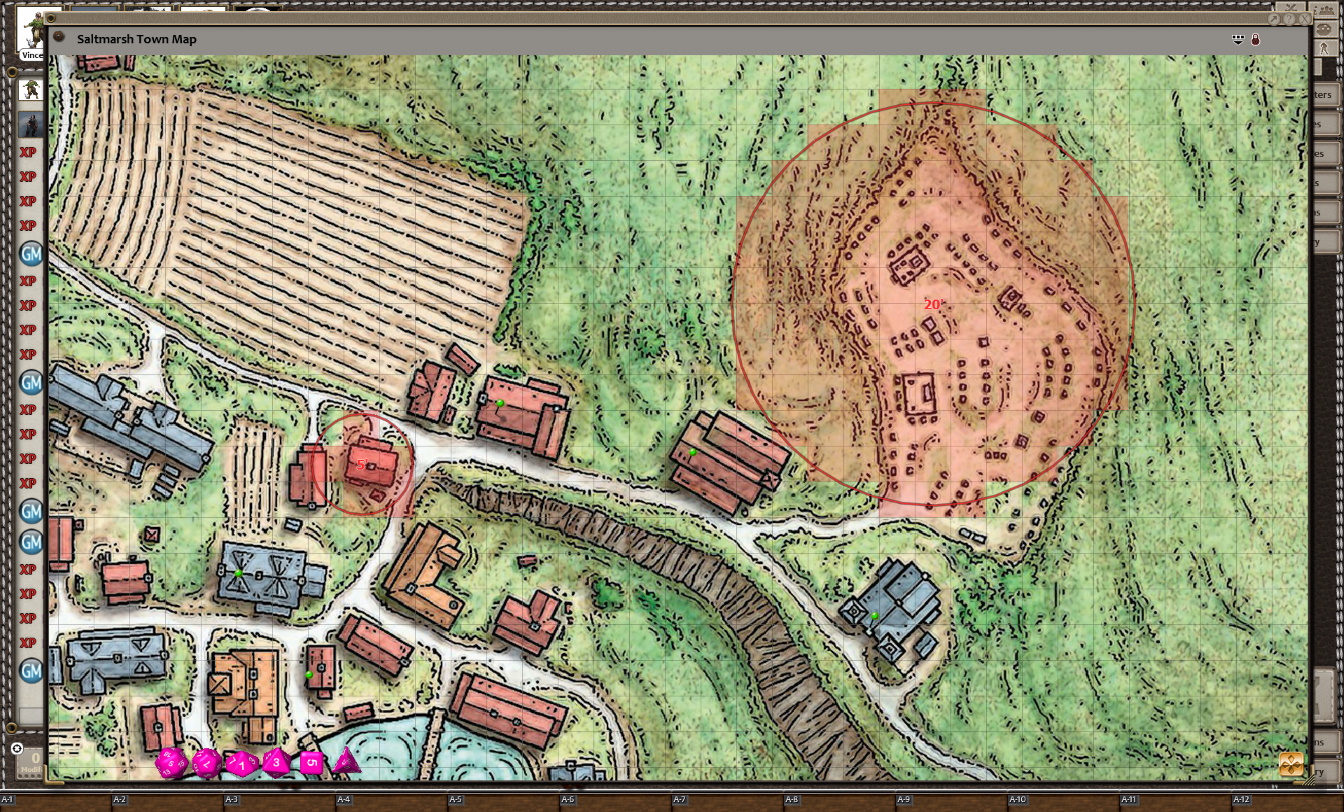Pick up the pink d20 die
This screenshot has width=1344, height=812.
[x=171, y=763]
